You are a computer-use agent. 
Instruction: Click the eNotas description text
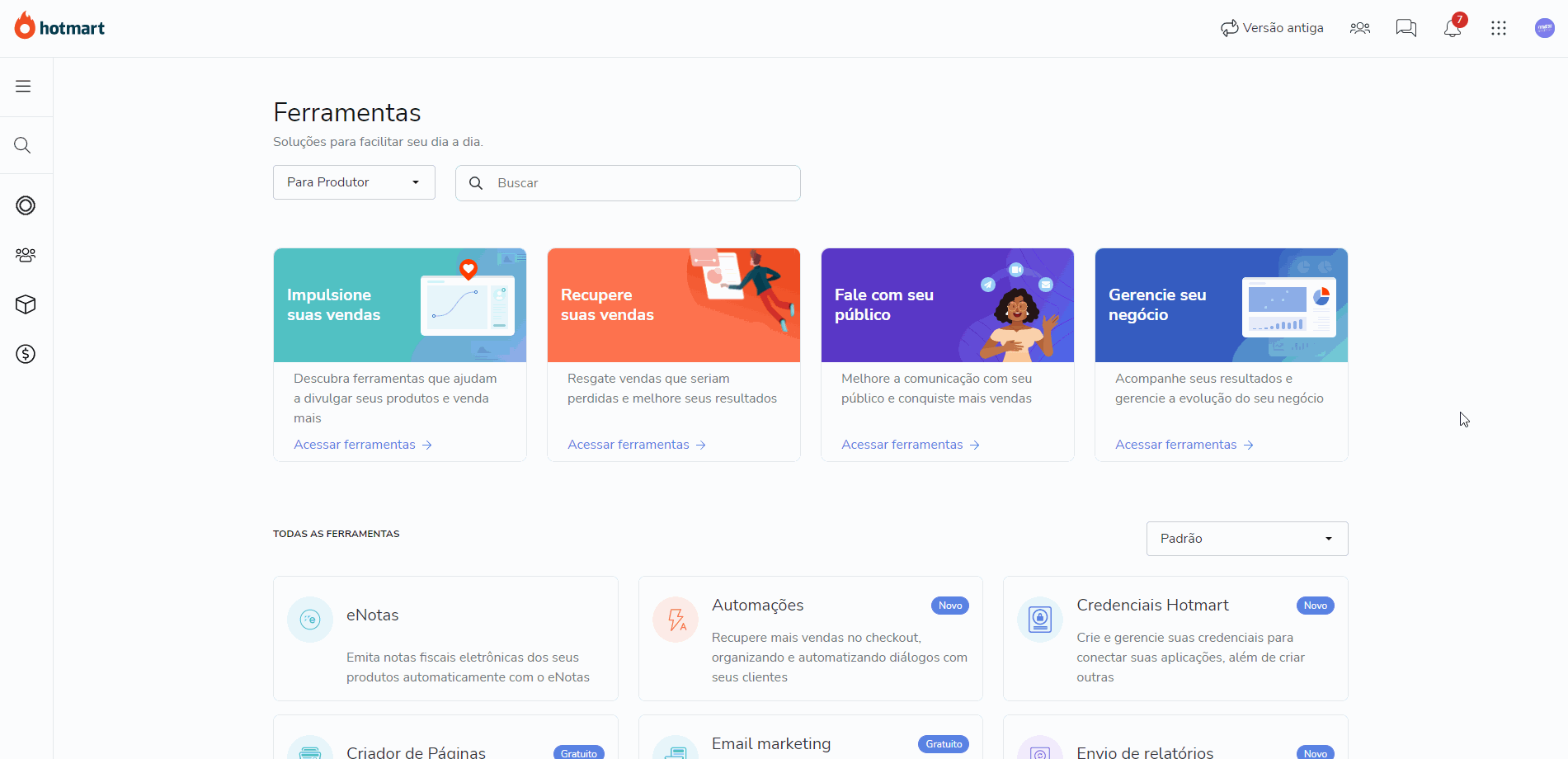(x=468, y=667)
